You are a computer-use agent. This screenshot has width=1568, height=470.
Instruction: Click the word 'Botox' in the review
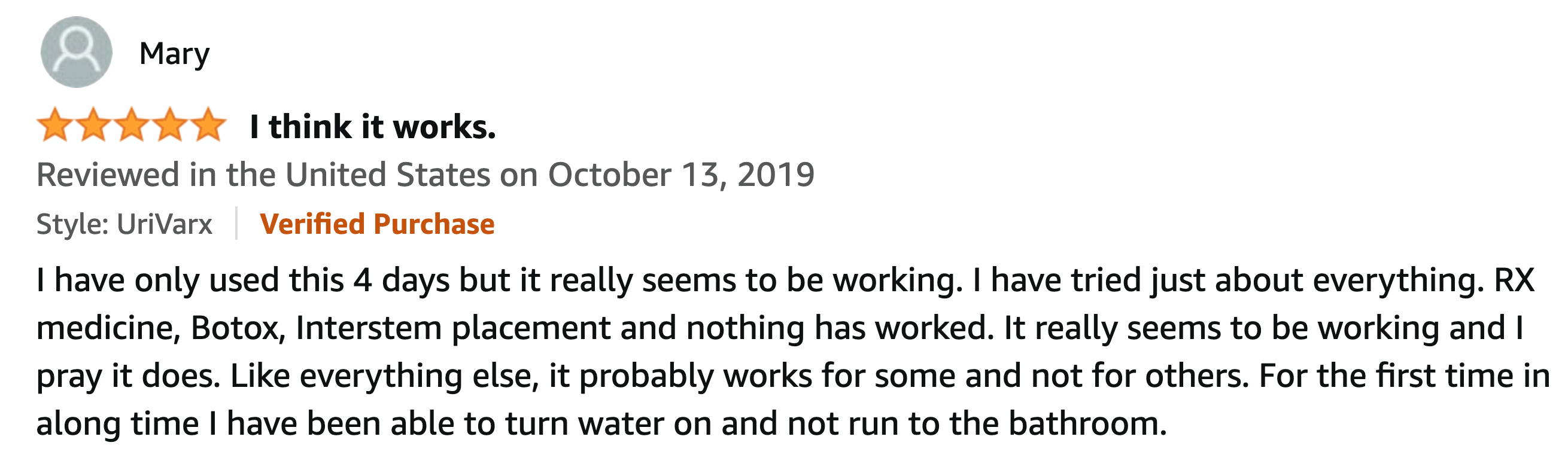[238, 328]
